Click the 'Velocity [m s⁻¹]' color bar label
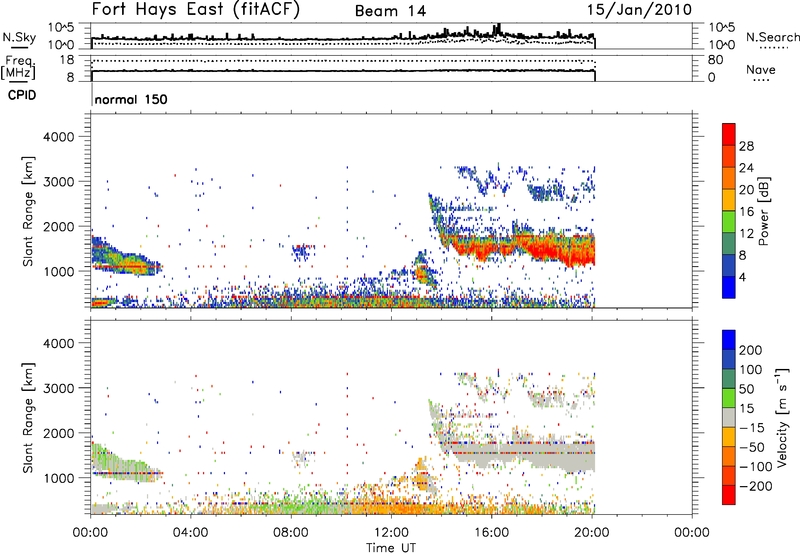Viewport: 800px width, 554px height. click(782, 417)
